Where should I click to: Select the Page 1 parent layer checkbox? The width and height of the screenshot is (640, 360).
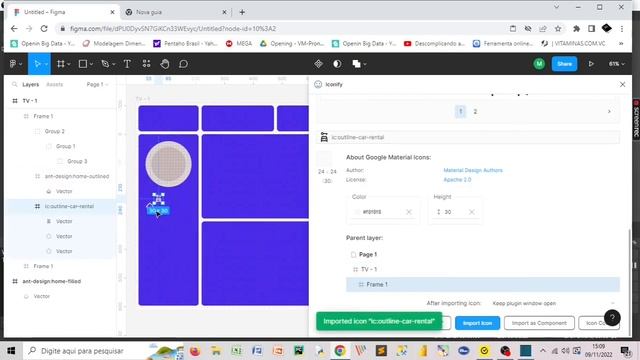353,255
